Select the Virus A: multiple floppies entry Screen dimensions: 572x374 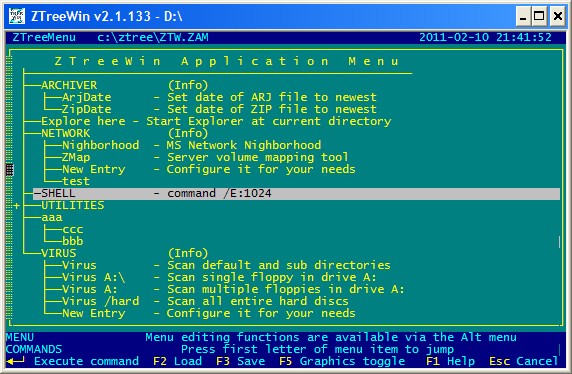point(90,289)
